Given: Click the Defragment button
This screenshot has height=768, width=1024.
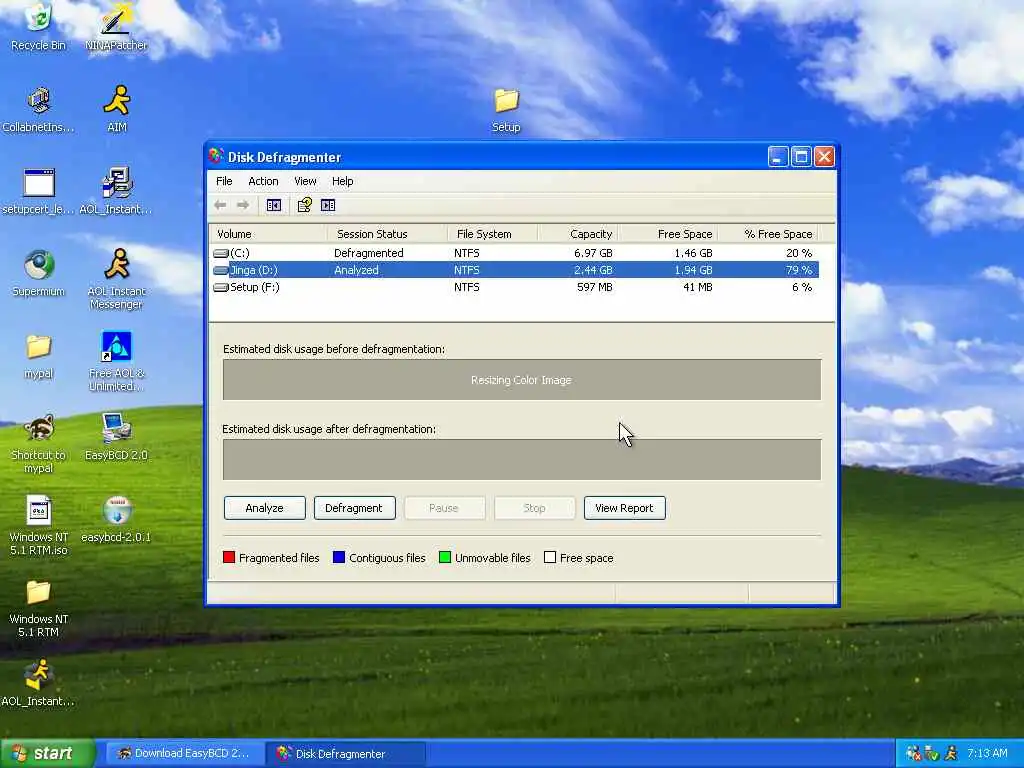Looking at the screenshot, I should [355, 508].
